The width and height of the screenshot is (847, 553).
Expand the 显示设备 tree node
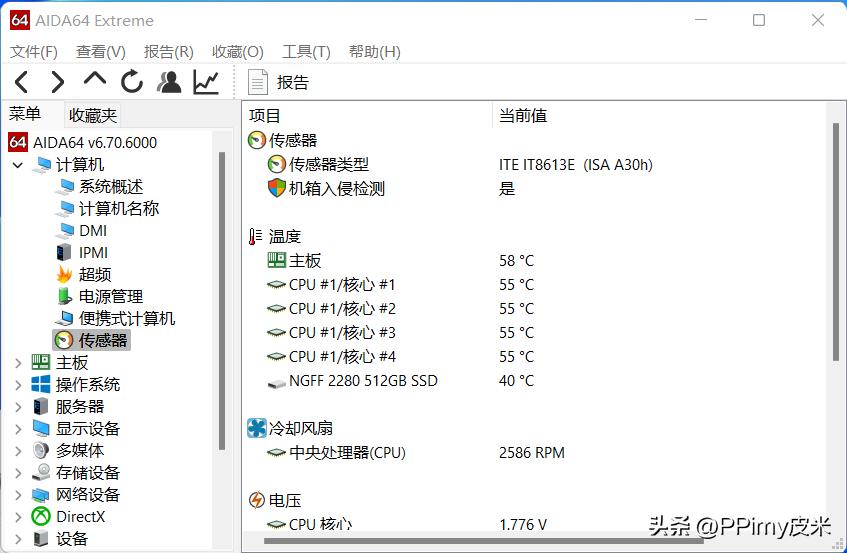pyautogui.click(x=18, y=429)
